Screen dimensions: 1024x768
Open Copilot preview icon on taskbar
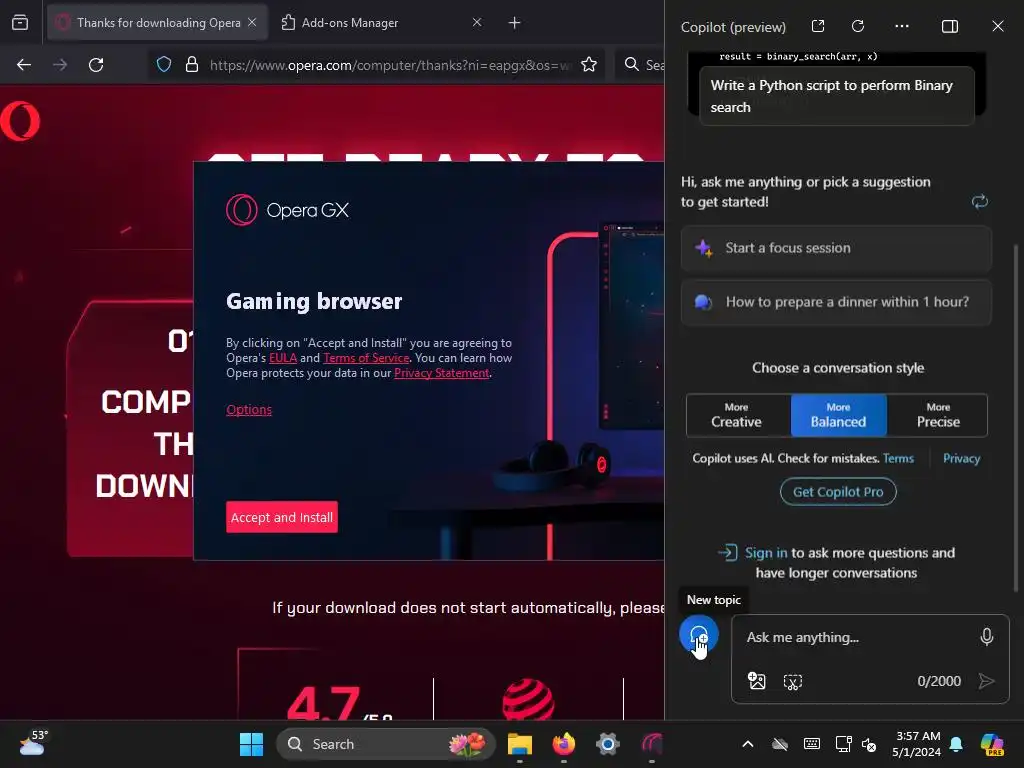(x=992, y=744)
